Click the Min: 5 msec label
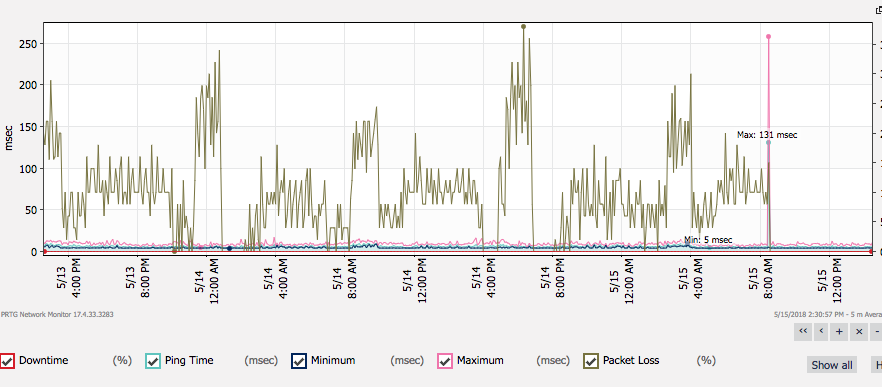Image resolution: width=882 pixels, height=387 pixels. (708, 240)
